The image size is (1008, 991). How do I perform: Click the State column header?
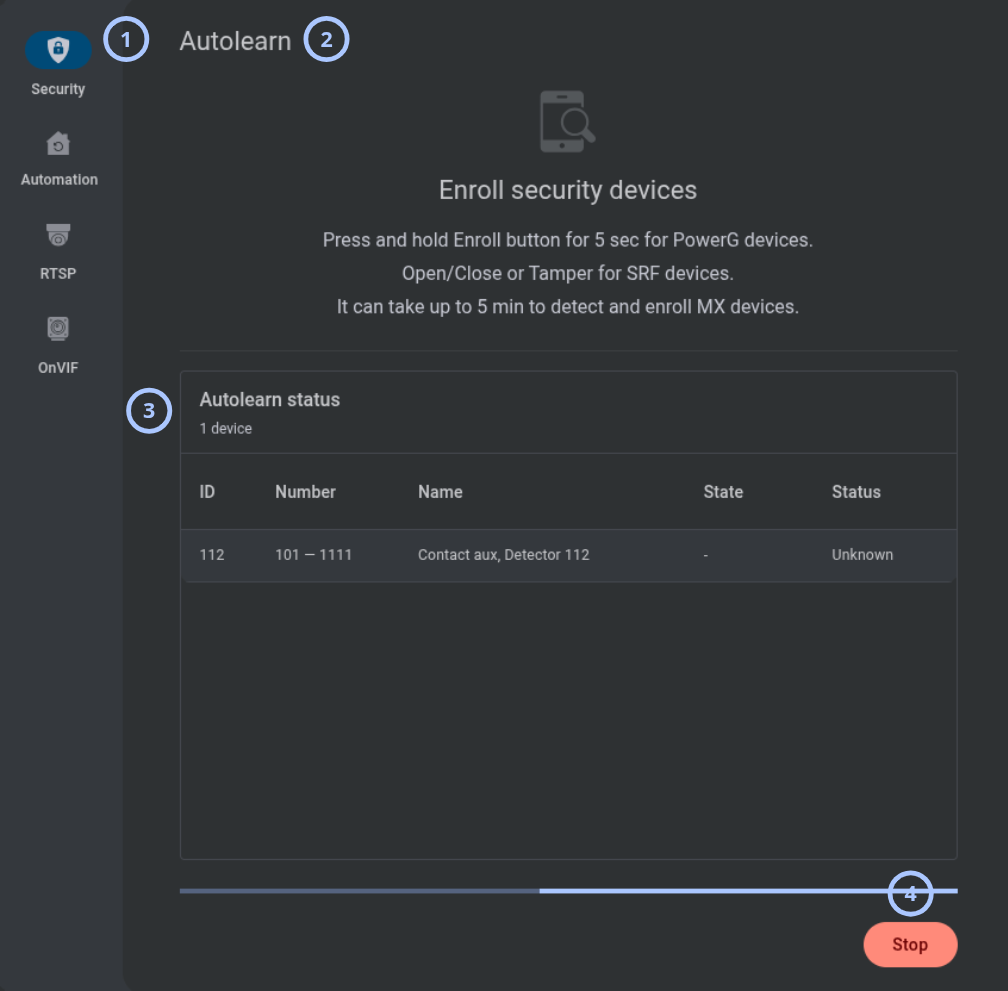(x=723, y=492)
